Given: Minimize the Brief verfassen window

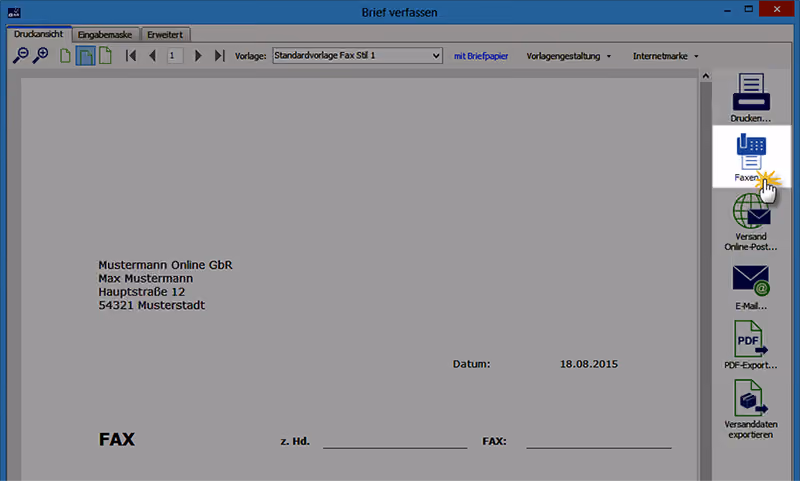Looking at the screenshot, I should click(728, 10).
